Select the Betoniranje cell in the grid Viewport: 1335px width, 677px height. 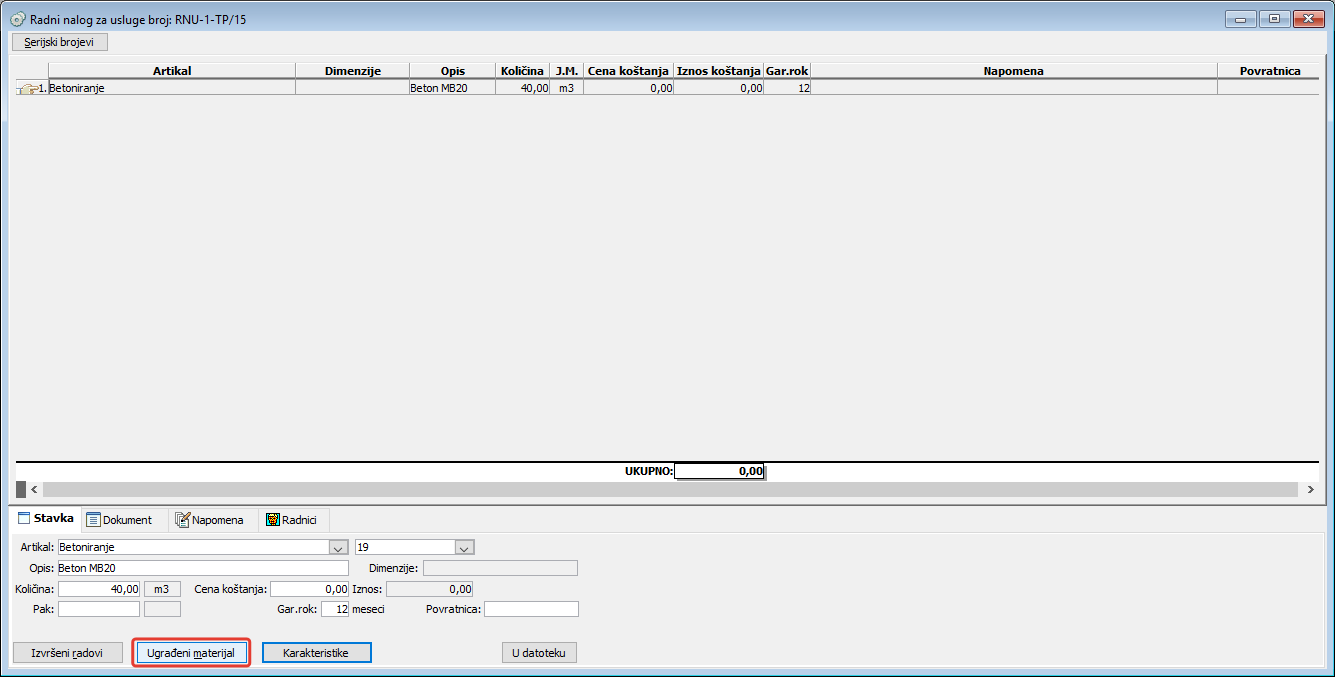pyautogui.click(x=171, y=88)
